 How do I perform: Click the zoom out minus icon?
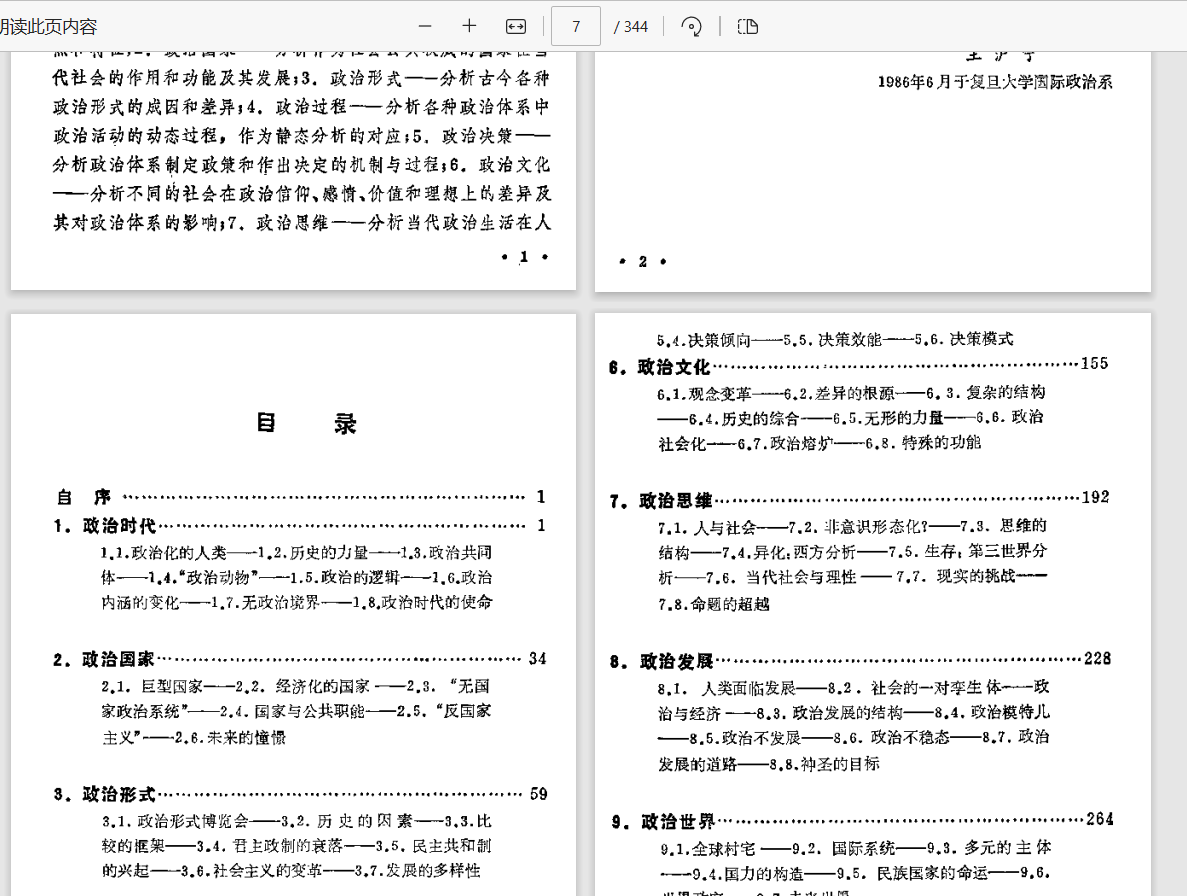coord(425,26)
